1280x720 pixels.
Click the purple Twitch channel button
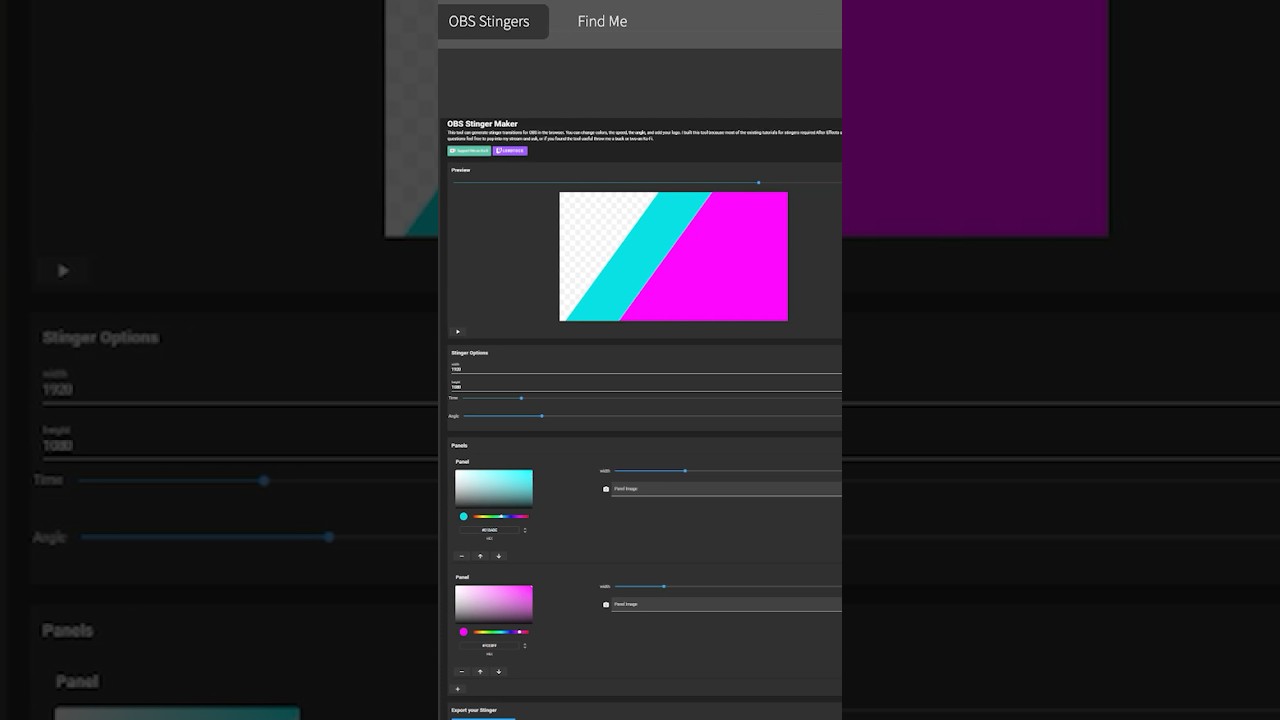(x=510, y=151)
